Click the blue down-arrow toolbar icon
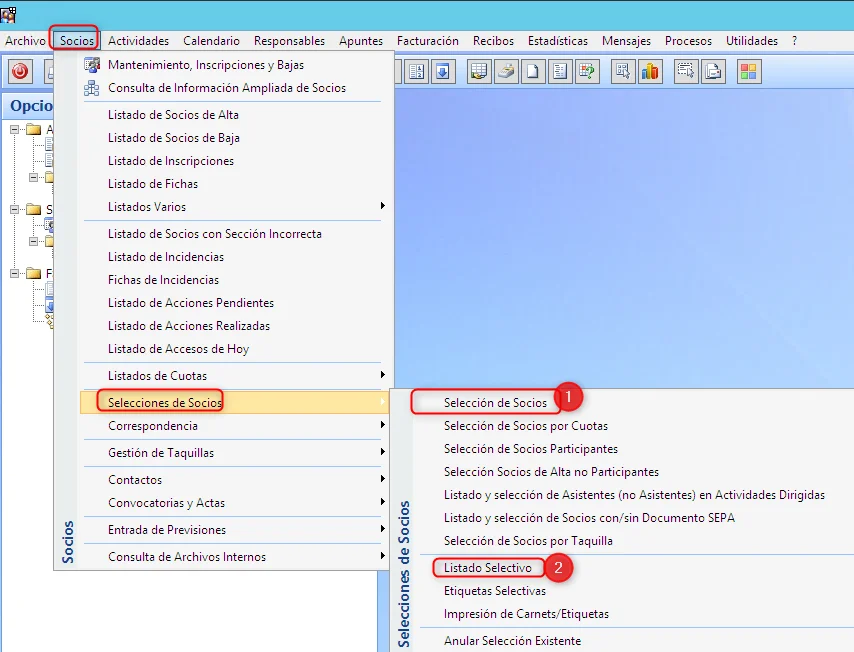Screen dimensions: 854x652 [x=442, y=71]
